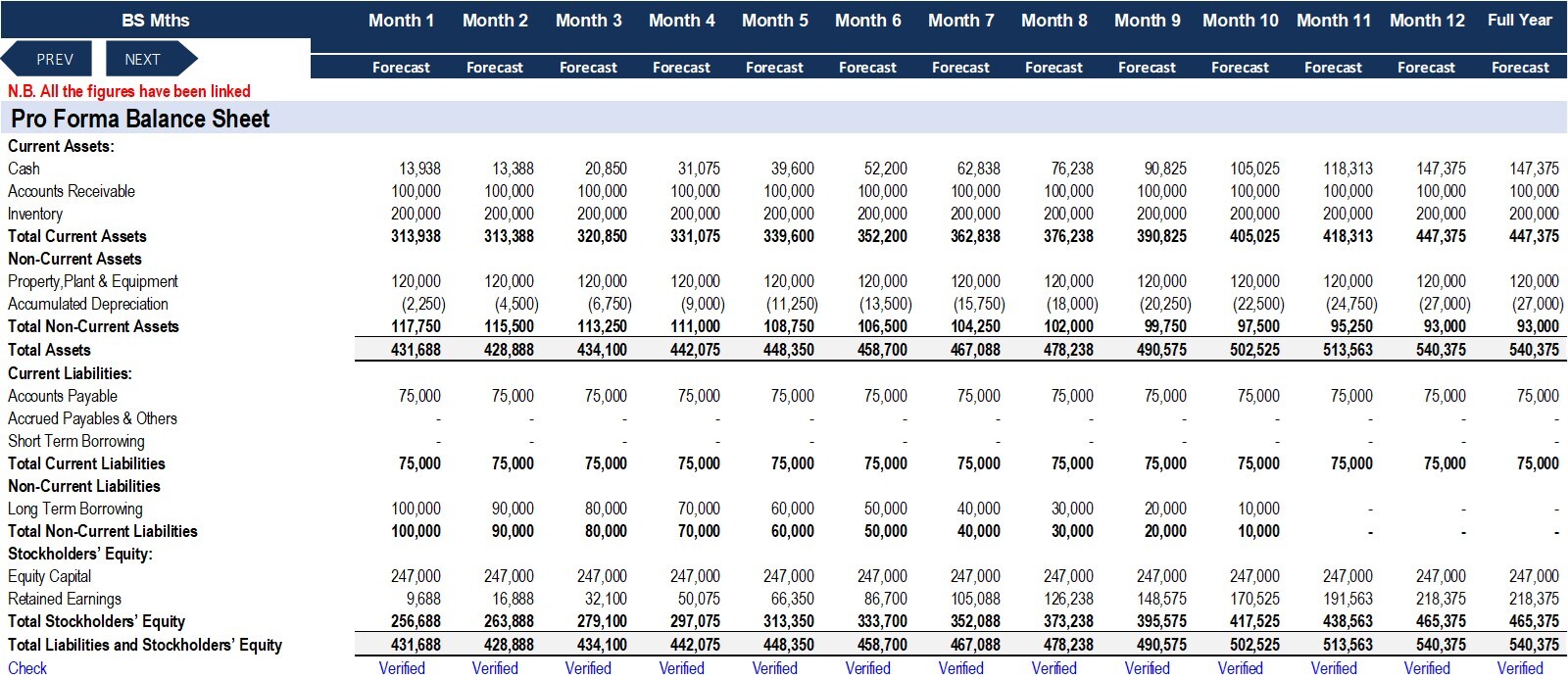Click the Forecast label under Full Year
Viewport: 1568px width, 680px height.
tap(1520, 68)
